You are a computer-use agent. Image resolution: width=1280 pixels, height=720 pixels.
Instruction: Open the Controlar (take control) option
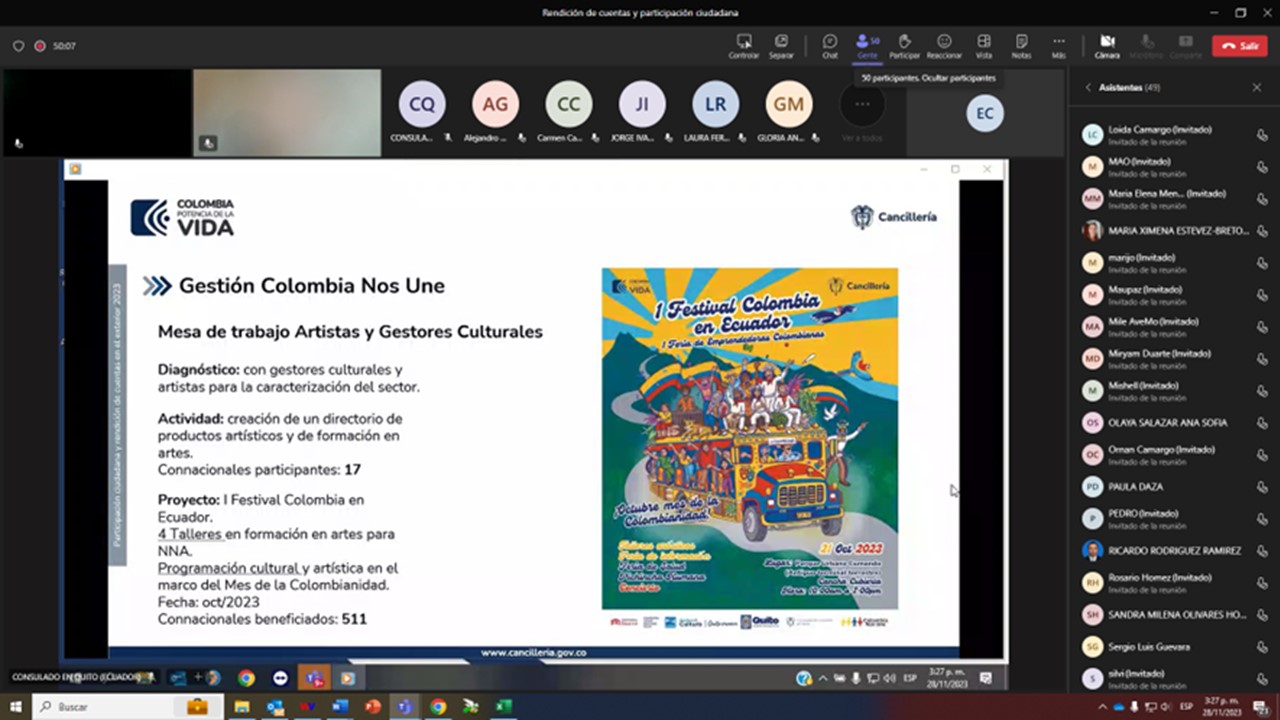pos(744,46)
